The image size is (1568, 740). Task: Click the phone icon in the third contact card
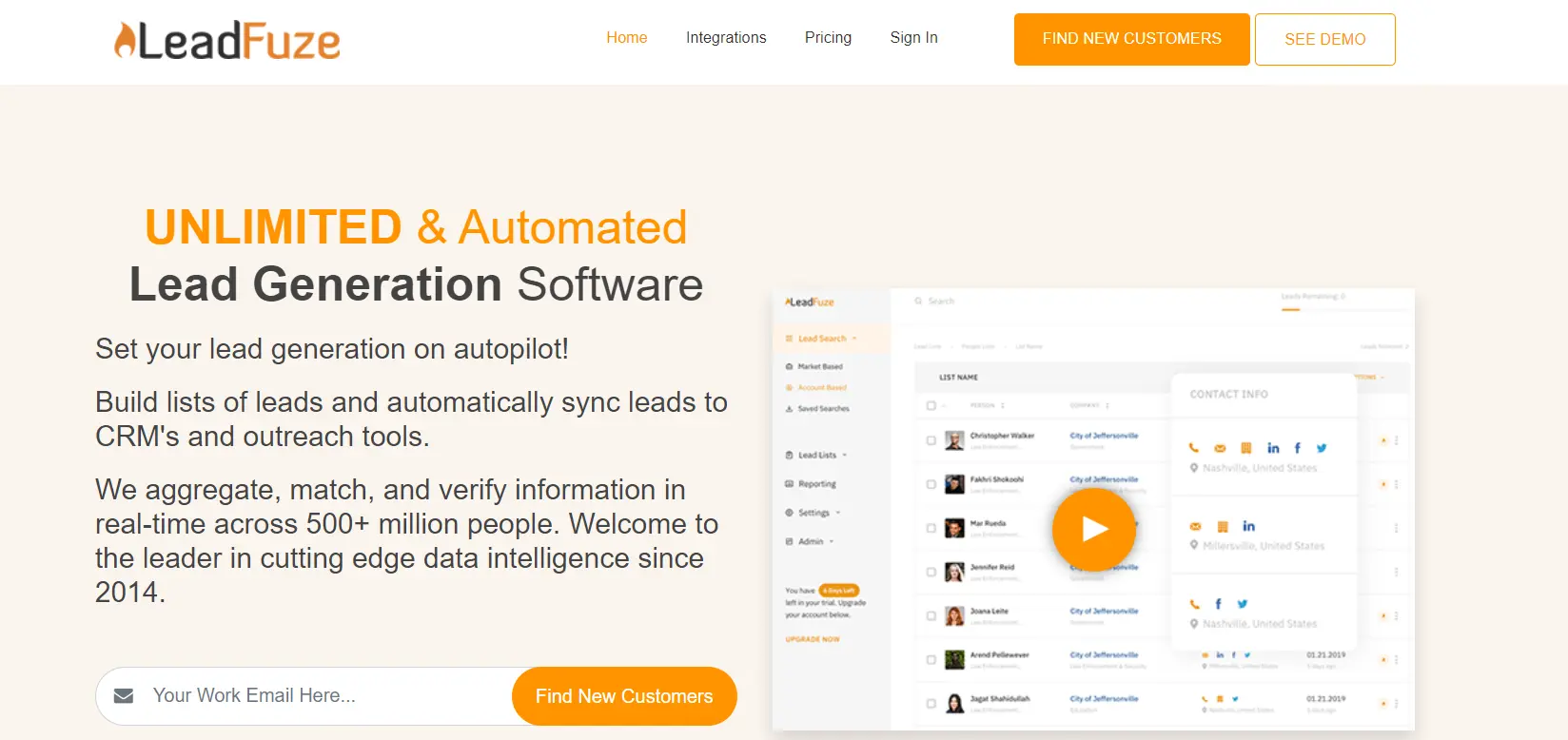(1194, 604)
